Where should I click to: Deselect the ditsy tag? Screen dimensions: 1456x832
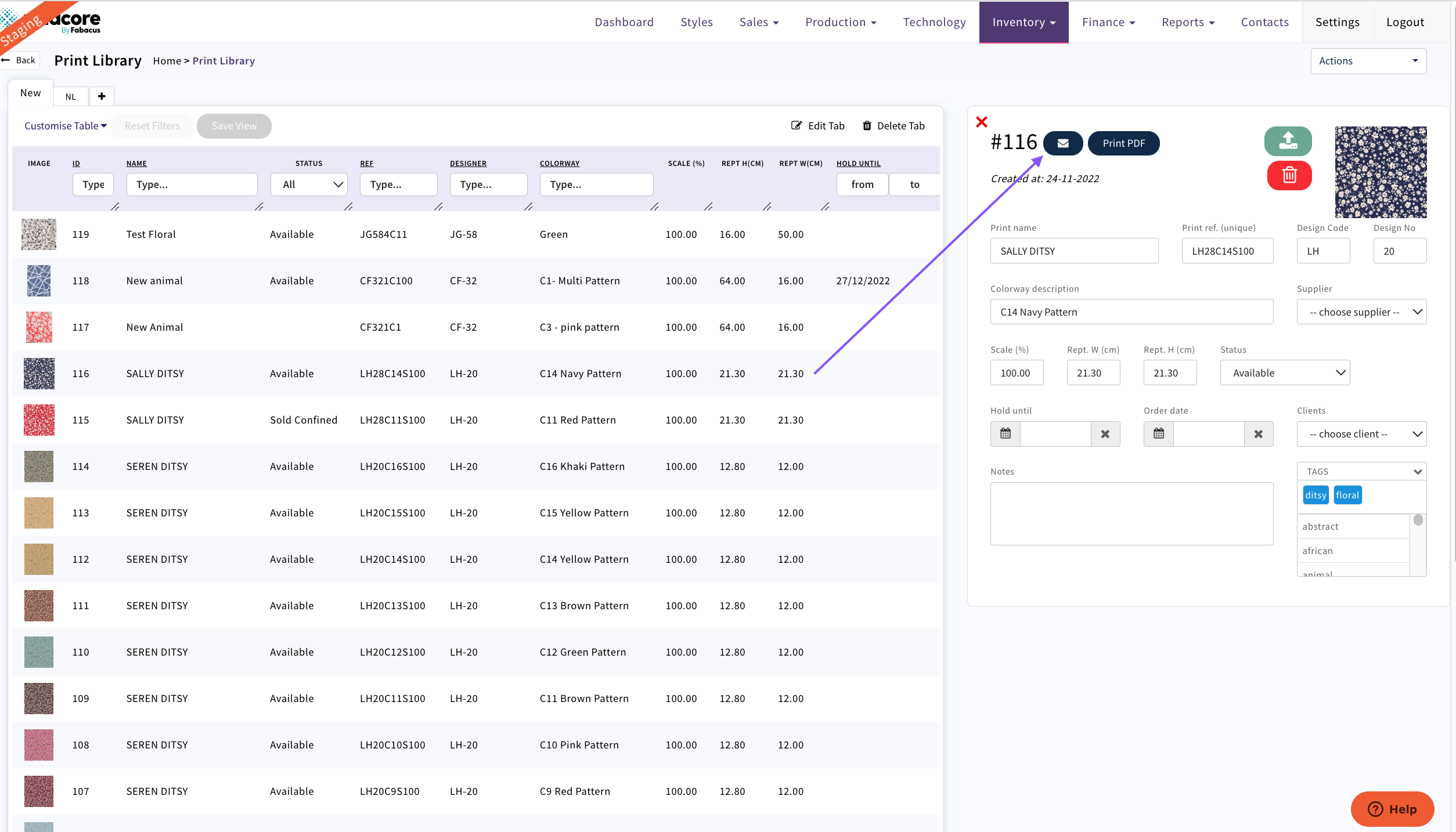click(1316, 495)
